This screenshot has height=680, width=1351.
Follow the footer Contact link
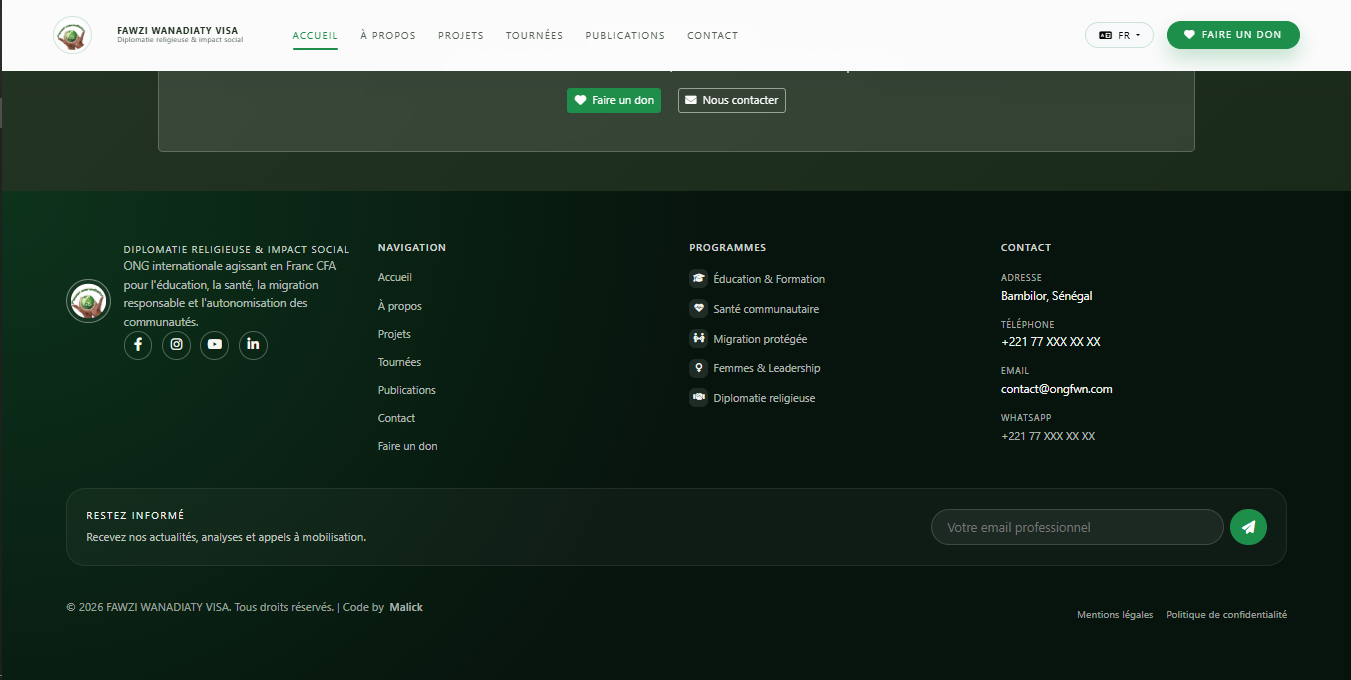point(396,418)
